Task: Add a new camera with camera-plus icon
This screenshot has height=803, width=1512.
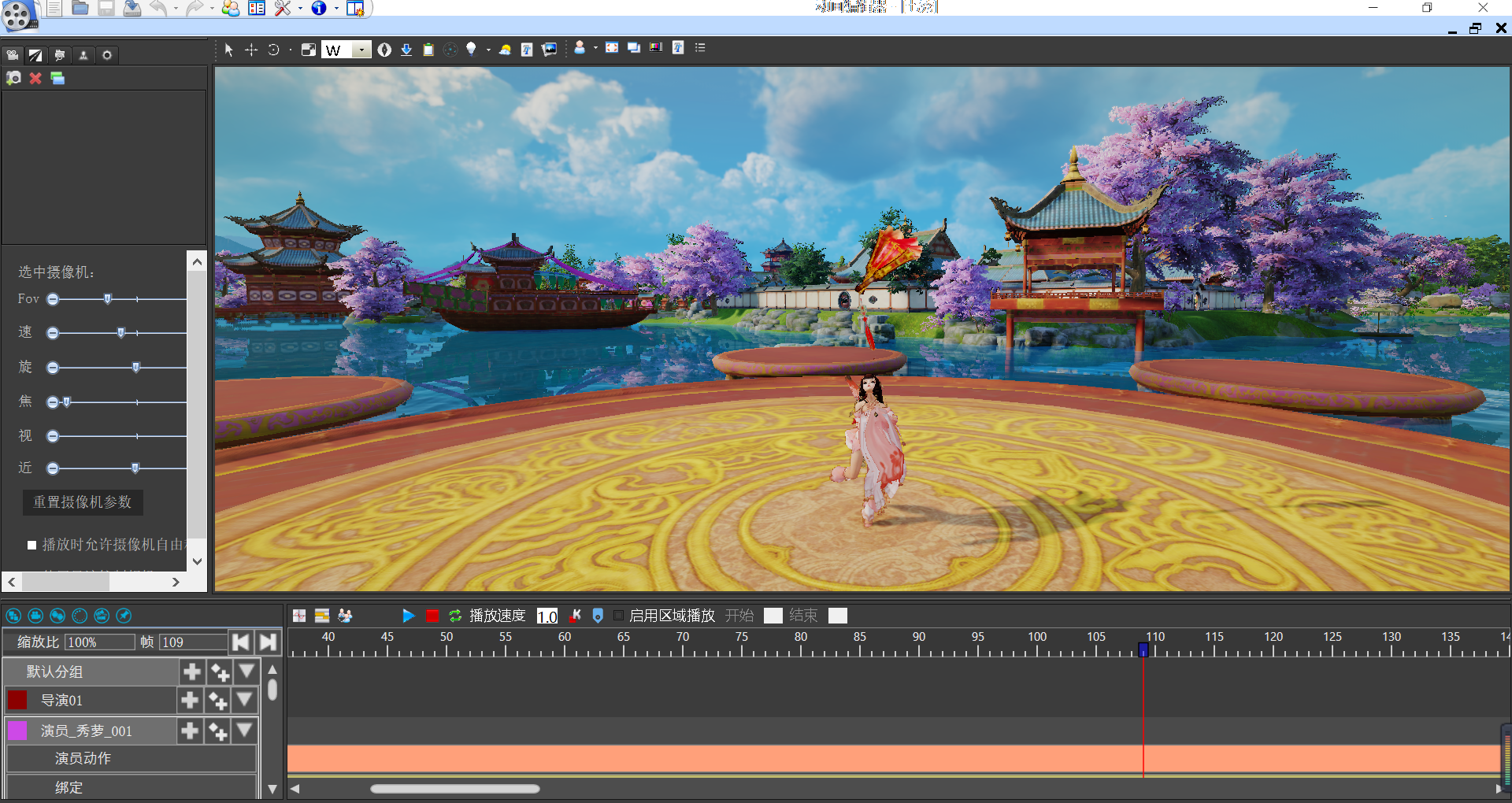Action: point(13,78)
